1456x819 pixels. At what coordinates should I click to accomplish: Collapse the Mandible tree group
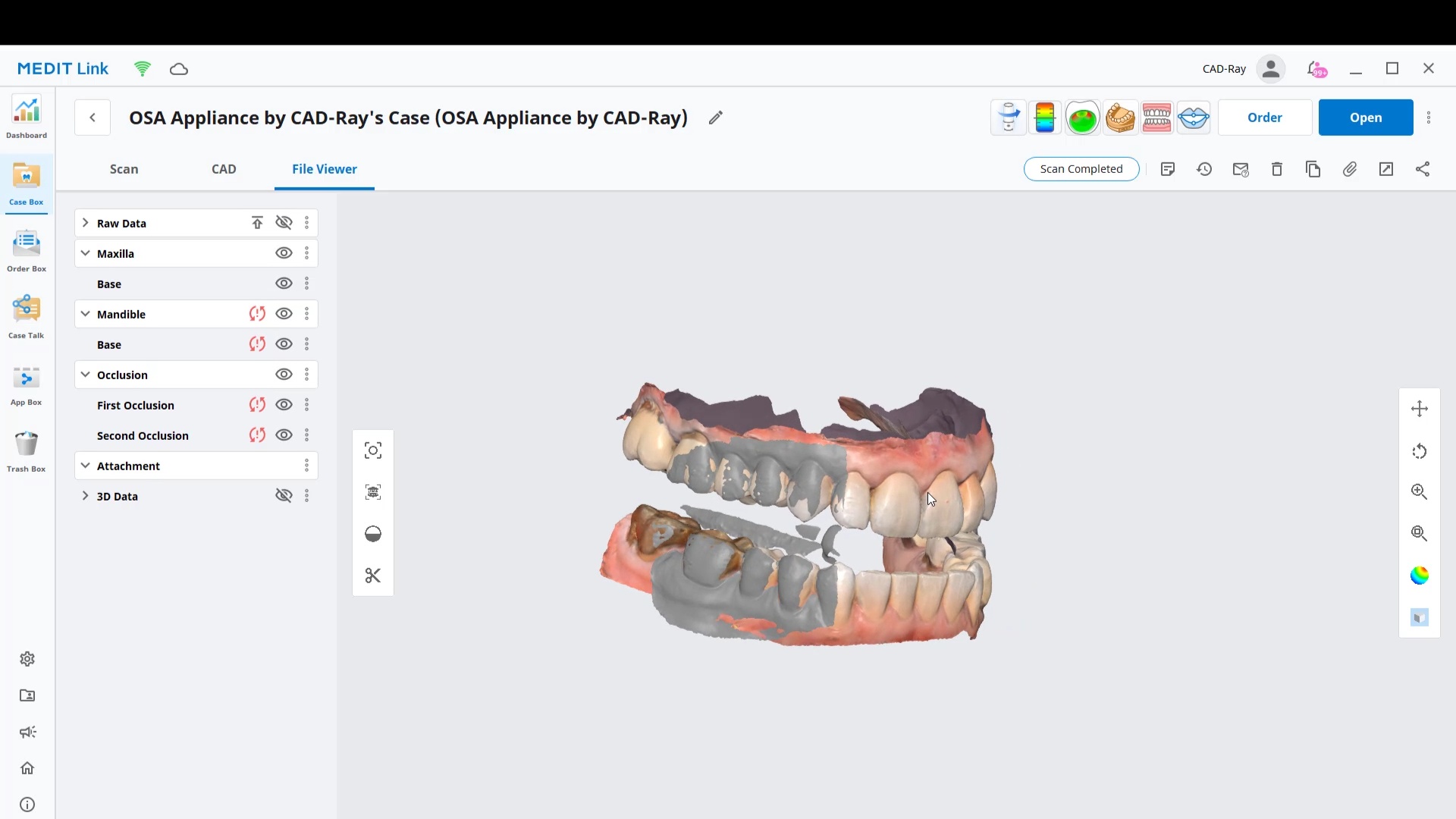click(86, 314)
